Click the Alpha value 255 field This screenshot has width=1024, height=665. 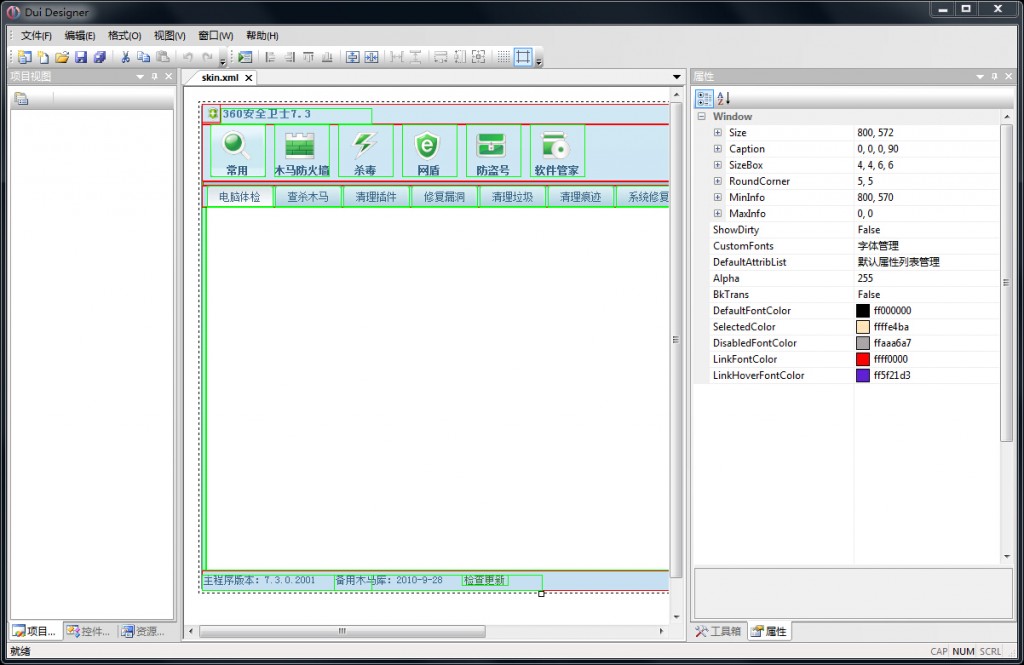[x=927, y=278]
